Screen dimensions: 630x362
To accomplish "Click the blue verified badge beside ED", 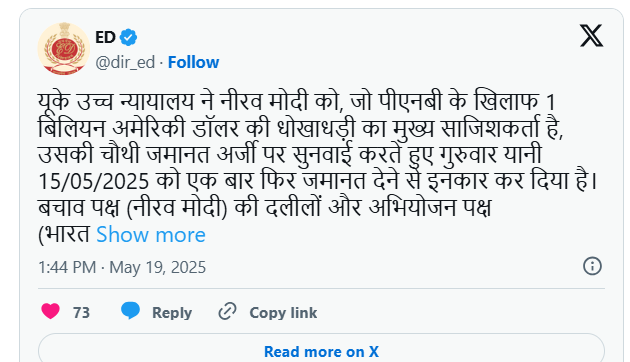I will (x=129, y=37).
